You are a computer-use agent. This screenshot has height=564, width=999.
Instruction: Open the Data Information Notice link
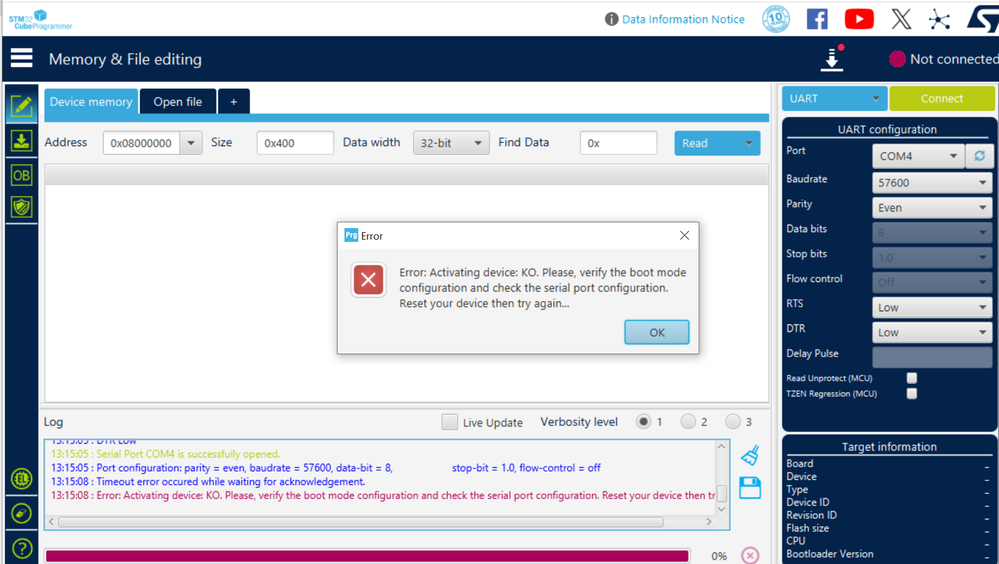tap(683, 19)
